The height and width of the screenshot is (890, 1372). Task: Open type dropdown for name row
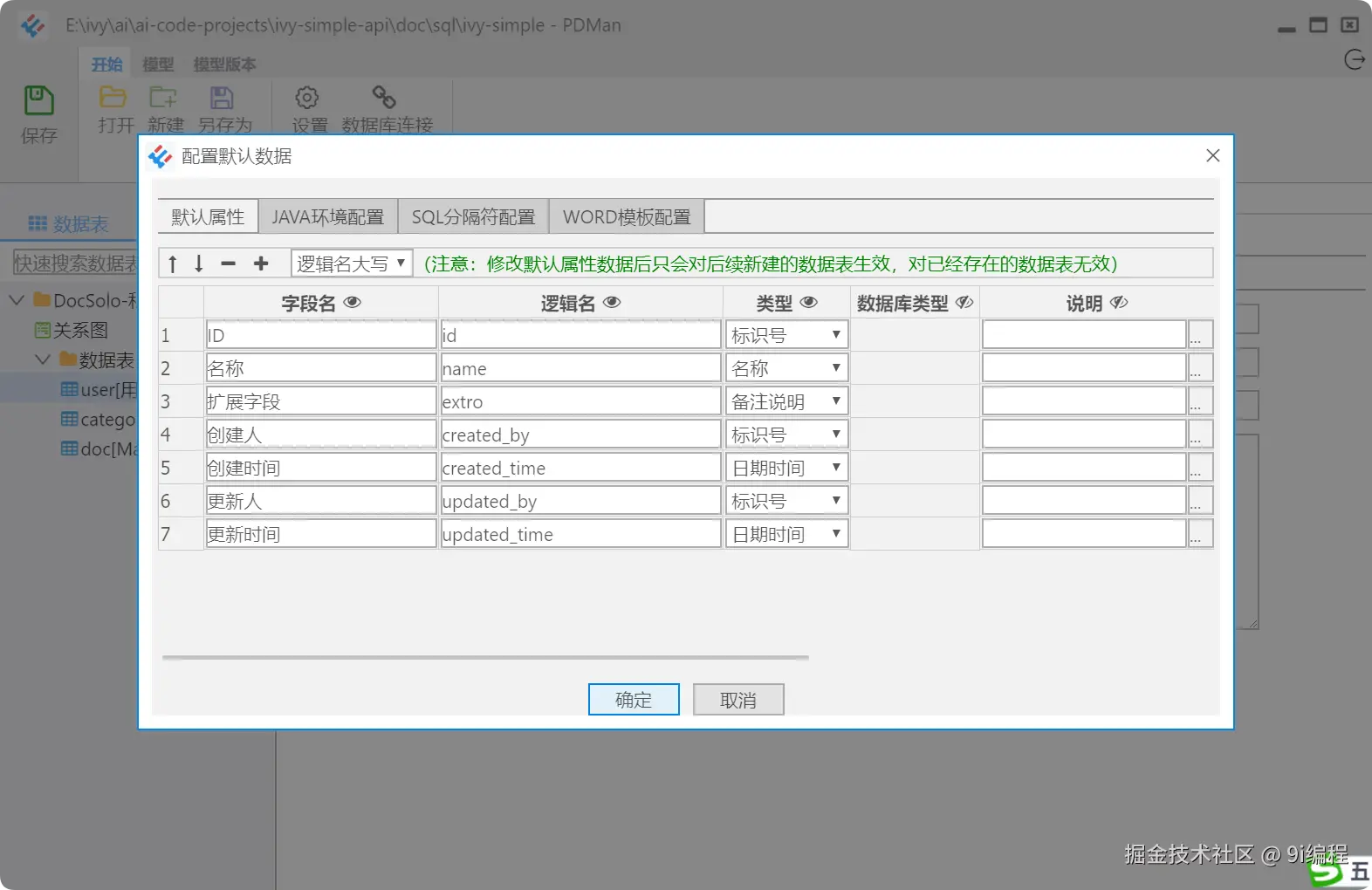786,368
